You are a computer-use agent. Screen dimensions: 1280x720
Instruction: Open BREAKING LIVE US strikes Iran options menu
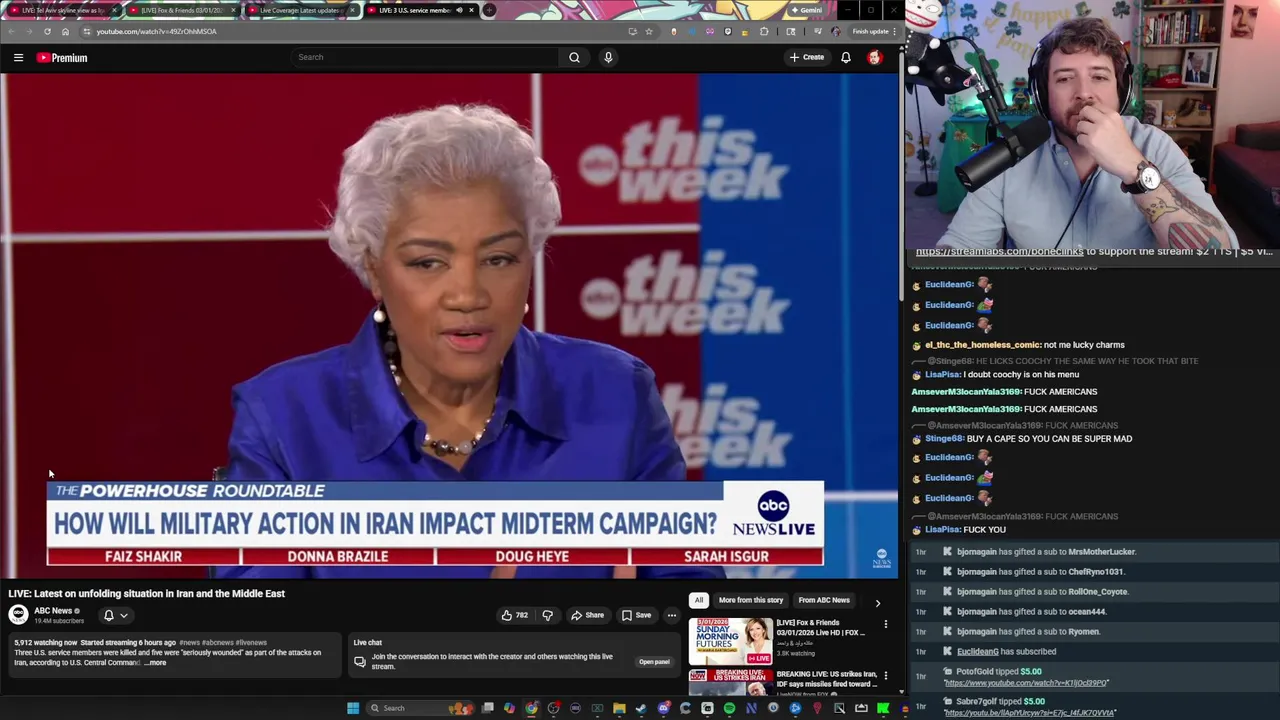pyautogui.click(x=886, y=676)
